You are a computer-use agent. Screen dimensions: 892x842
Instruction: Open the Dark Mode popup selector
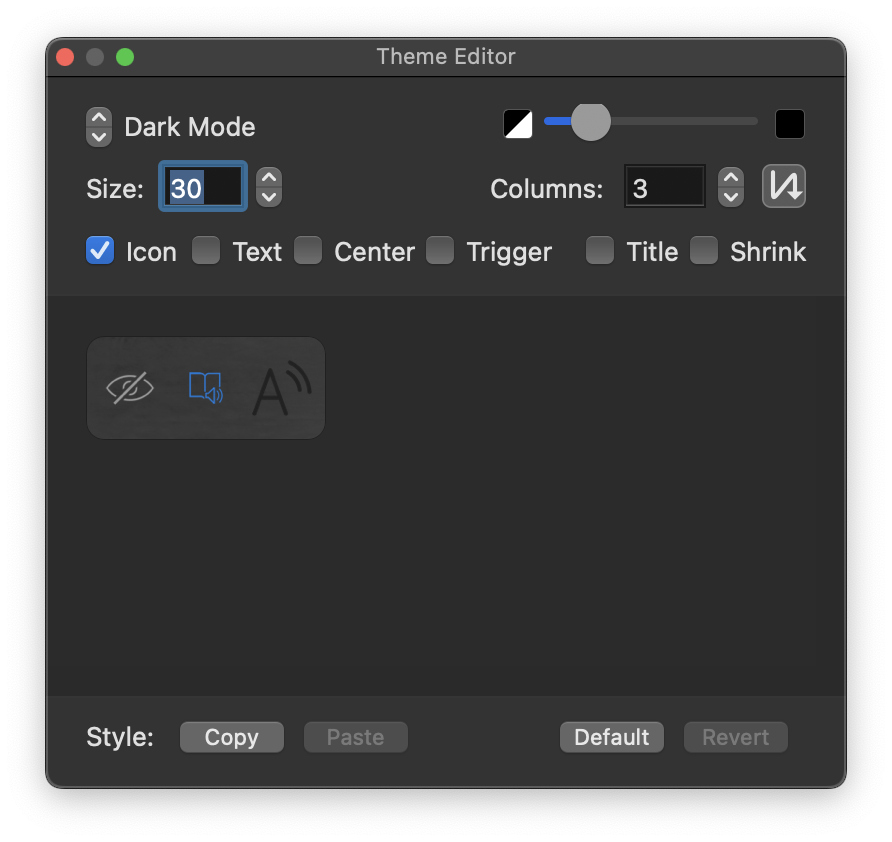(x=99, y=127)
